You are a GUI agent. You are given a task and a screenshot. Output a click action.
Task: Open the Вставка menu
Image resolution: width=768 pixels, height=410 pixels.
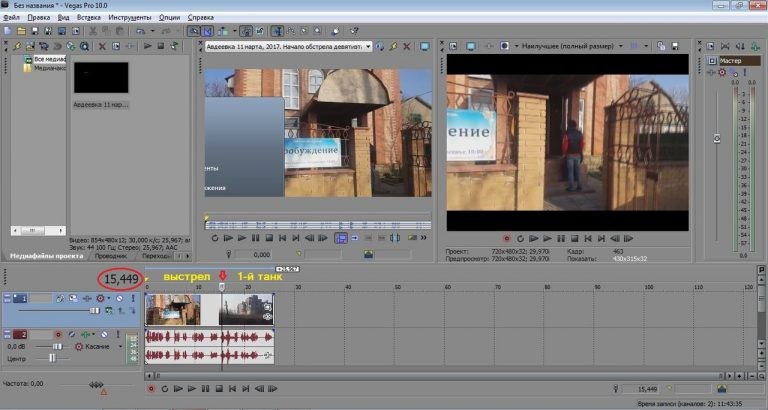pos(88,18)
